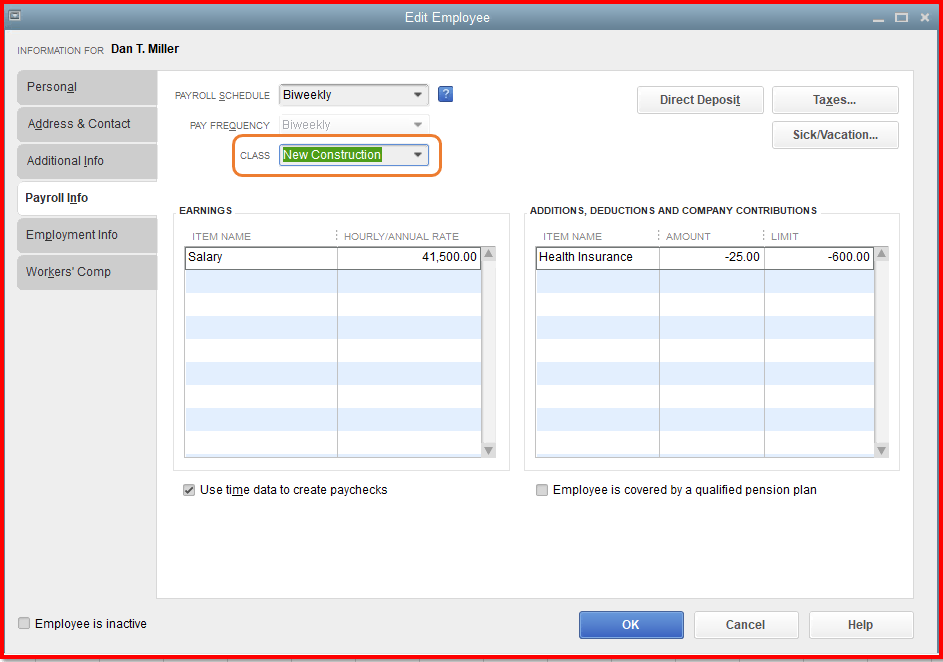Select New Construction text in Class field
Screen dimensions: 943x662
pos(332,155)
